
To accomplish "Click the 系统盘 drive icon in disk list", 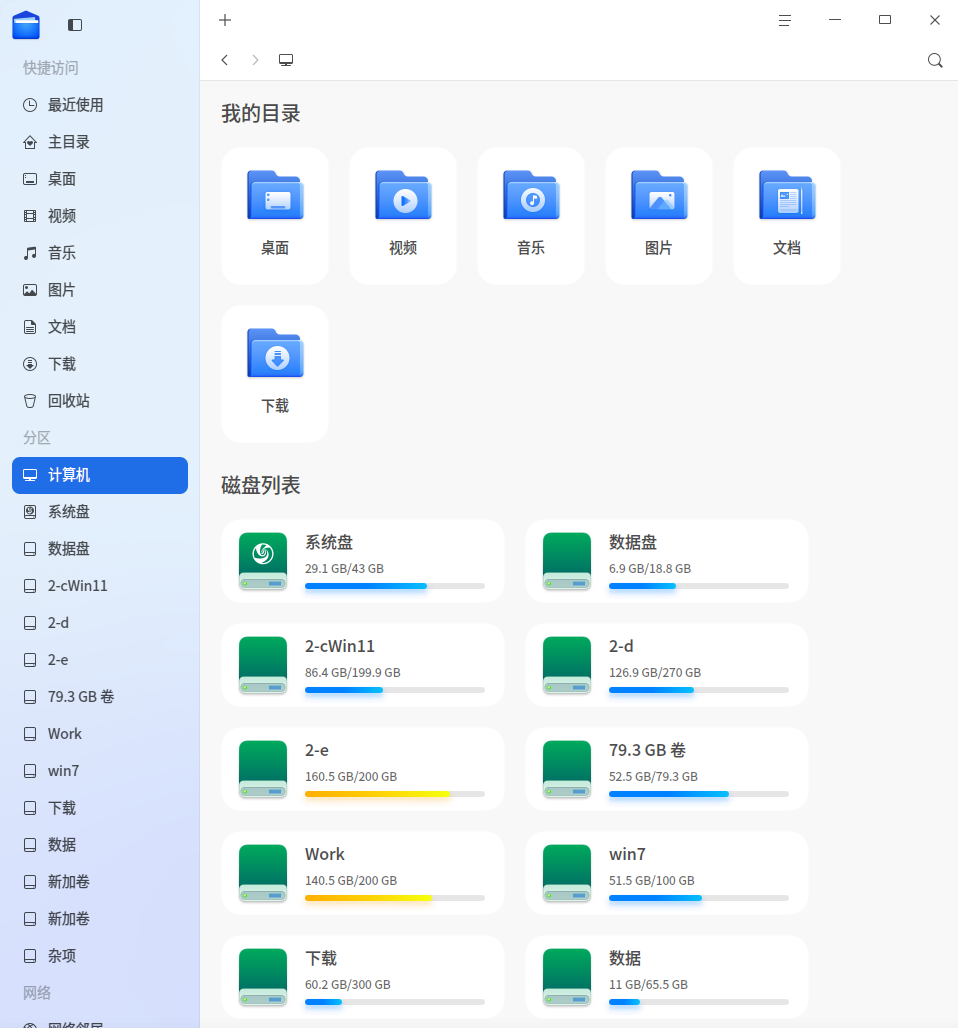I will point(263,561).
